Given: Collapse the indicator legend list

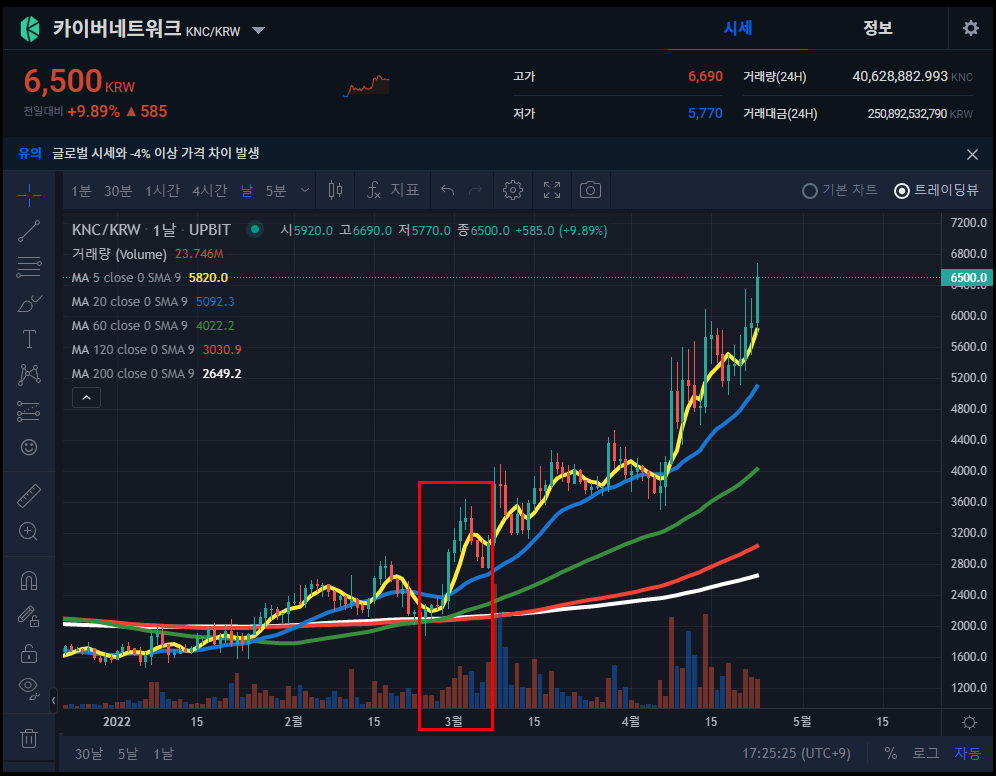Looking at the screenshot, I should coord(86,398).
